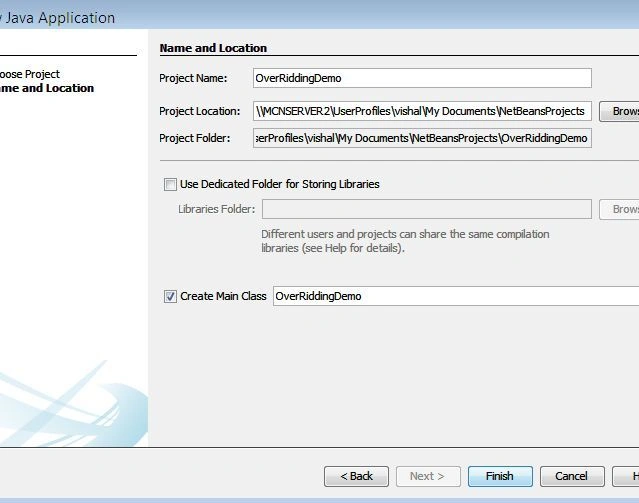Screen dimensions: 639x503
Task: Click the Libraries Folder Browse button
Action: (619, 210)
